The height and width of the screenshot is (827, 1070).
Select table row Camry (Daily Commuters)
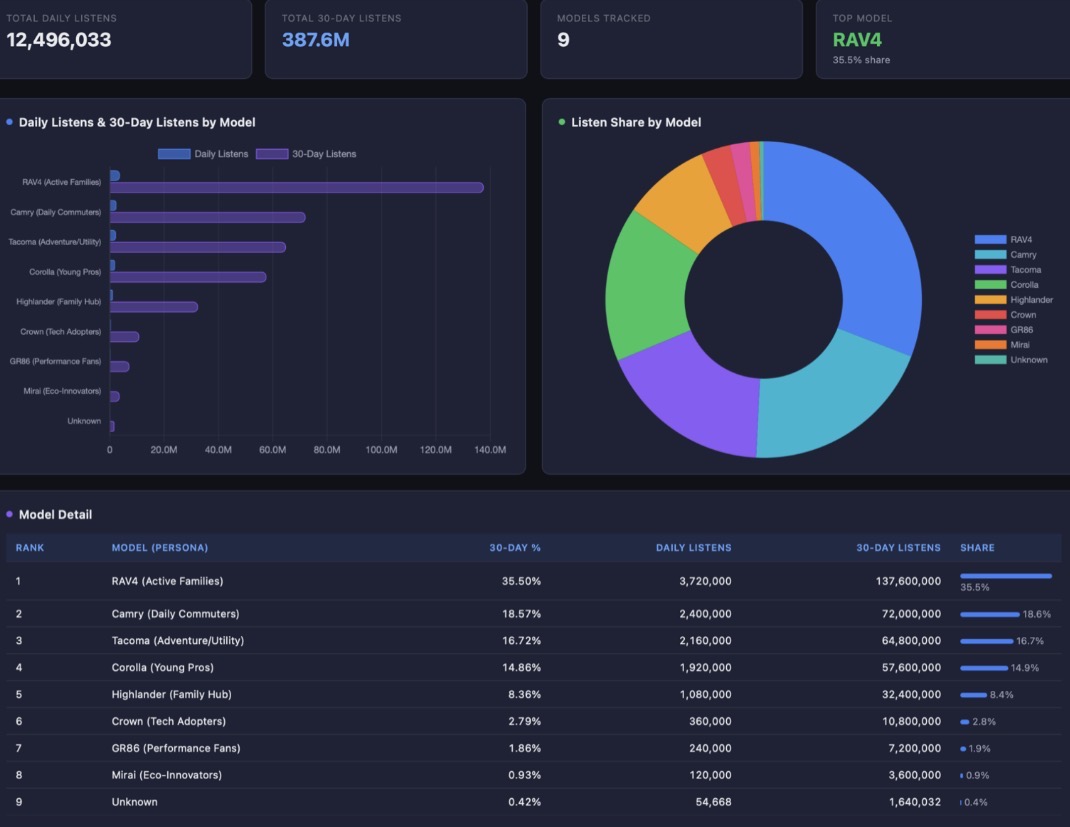pos(534,614)
